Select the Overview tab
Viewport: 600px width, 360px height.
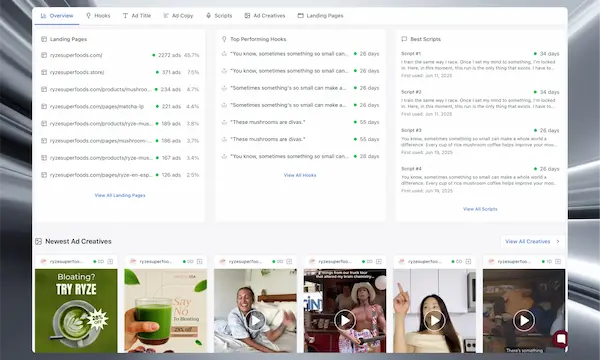(x=57, y=16)
